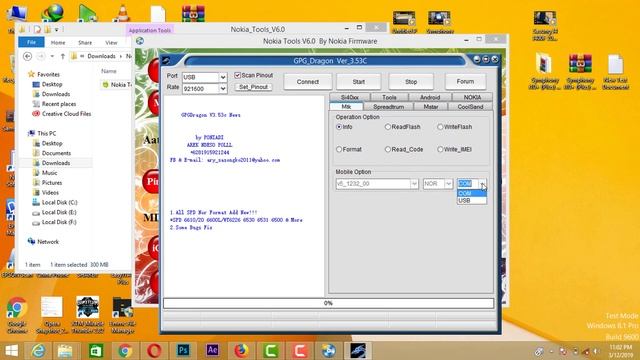Open the v6_1232_00 mobile option dropdown

414,184
